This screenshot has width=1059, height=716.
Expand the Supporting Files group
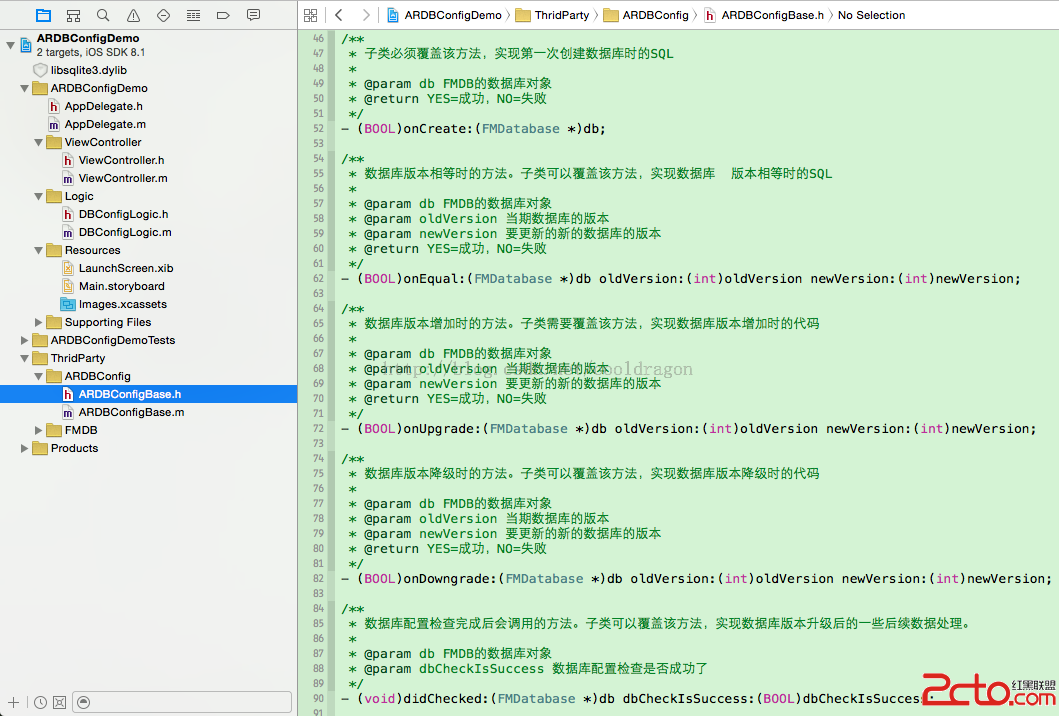point(40,322)
